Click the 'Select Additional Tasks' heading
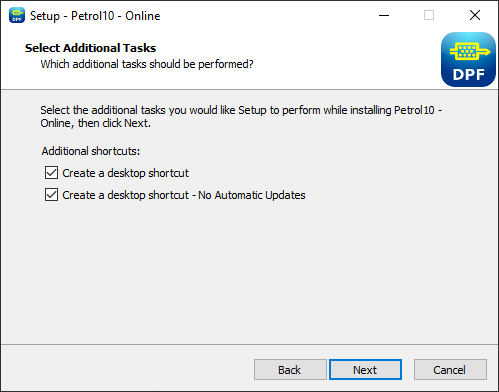 (x=90, y=48)
